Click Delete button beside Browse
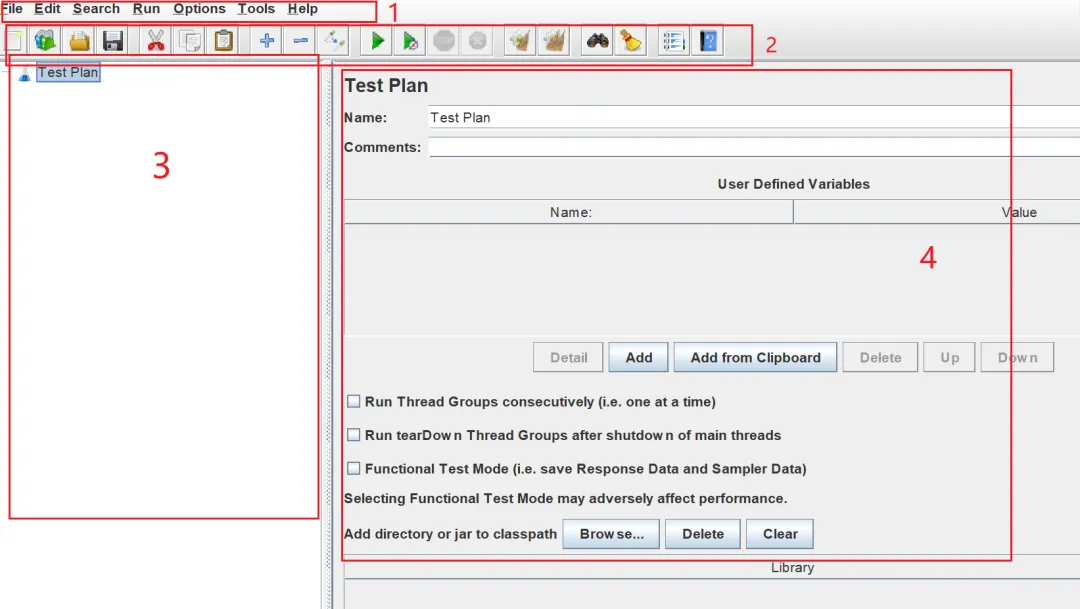The width and height of the screenshot is (1080, 609). pyautogui.click(x=703, y=534)
